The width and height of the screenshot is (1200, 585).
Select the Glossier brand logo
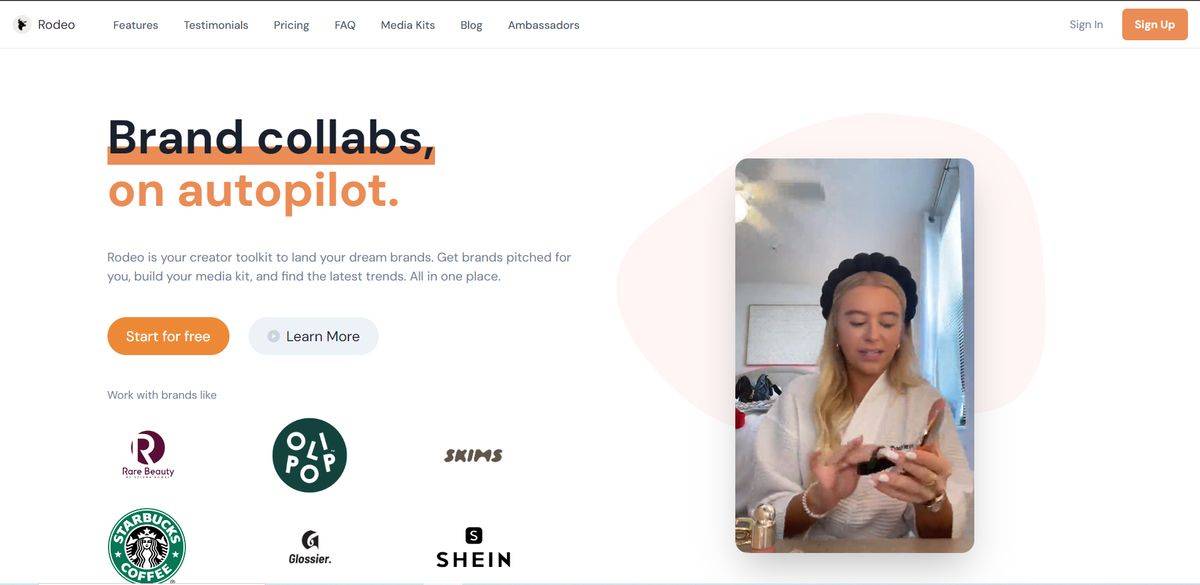pyautogui.click(x=310, y=548)
